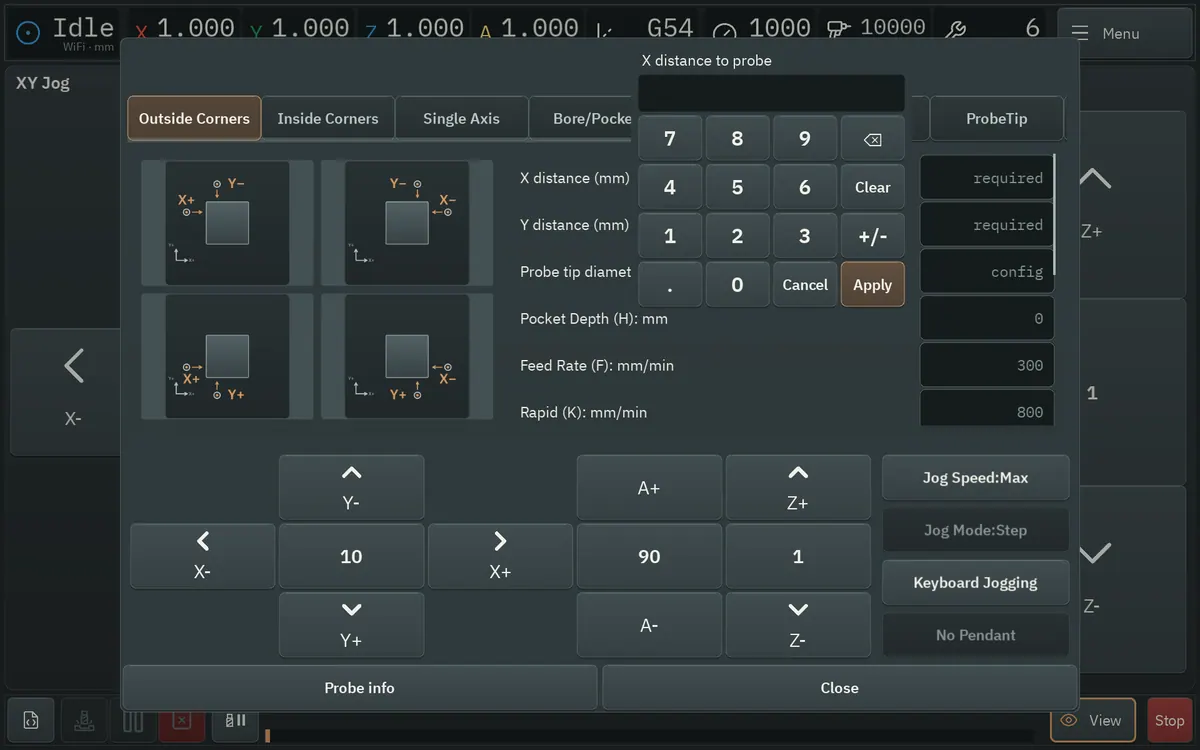Open Probe info
Viewport: 1200px width, 750px height.
(x=359, y=688)
